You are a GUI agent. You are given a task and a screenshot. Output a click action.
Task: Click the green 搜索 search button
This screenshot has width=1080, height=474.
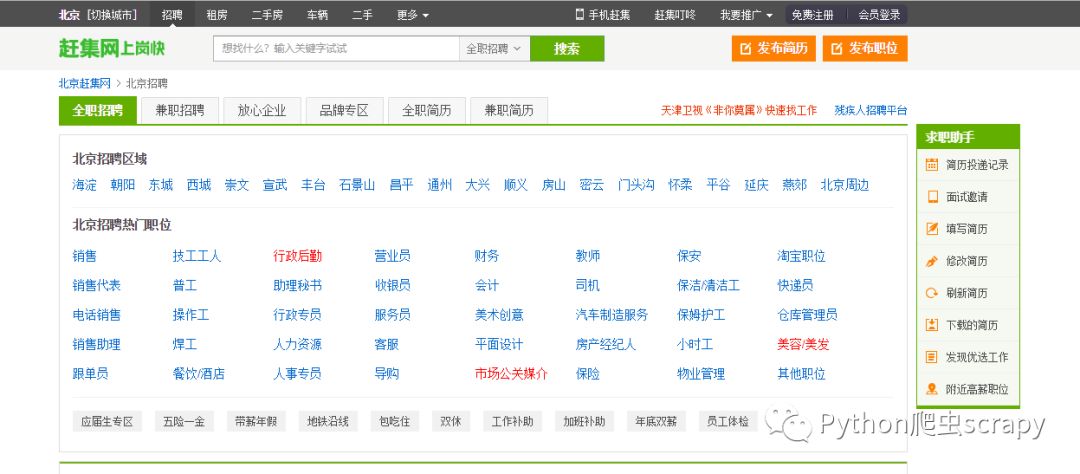click(567, 49)
